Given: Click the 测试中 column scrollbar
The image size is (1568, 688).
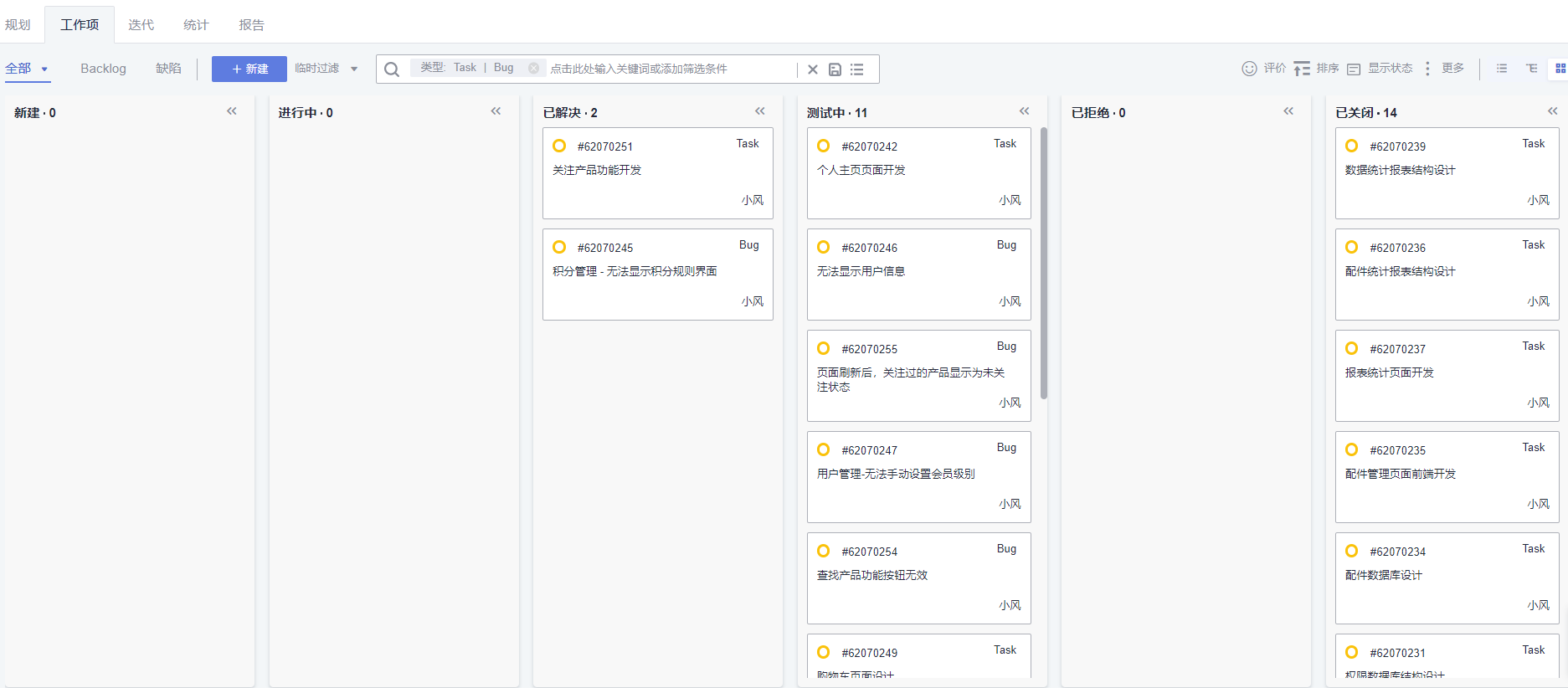Looking at the screenshot, I should pos(1044,263).
